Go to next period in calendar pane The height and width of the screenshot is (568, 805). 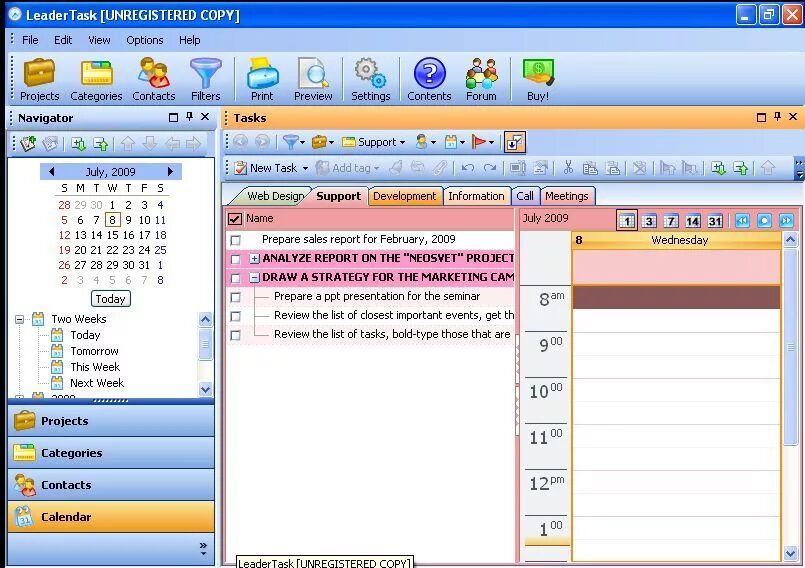tap(786, 221)
